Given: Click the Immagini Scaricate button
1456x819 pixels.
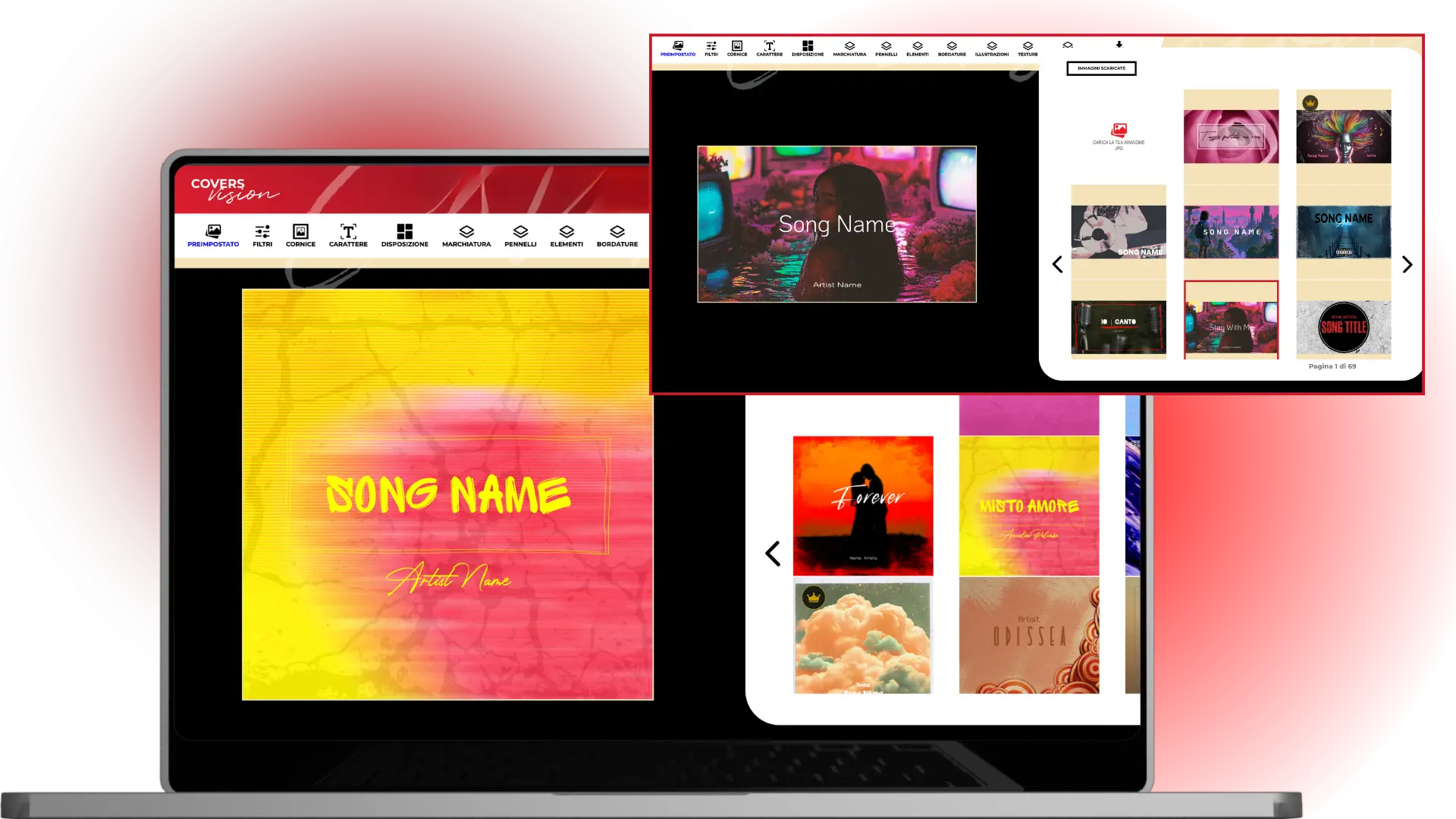Looking at the screenshot, I should tap(1101, 68).
